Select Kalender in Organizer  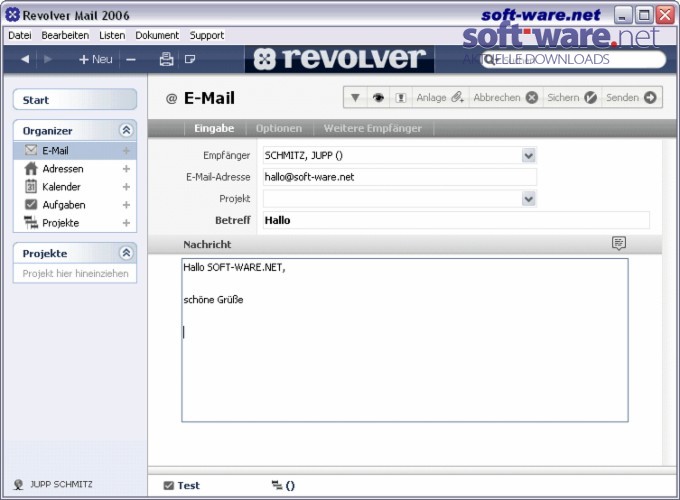(x=75, y=187)
